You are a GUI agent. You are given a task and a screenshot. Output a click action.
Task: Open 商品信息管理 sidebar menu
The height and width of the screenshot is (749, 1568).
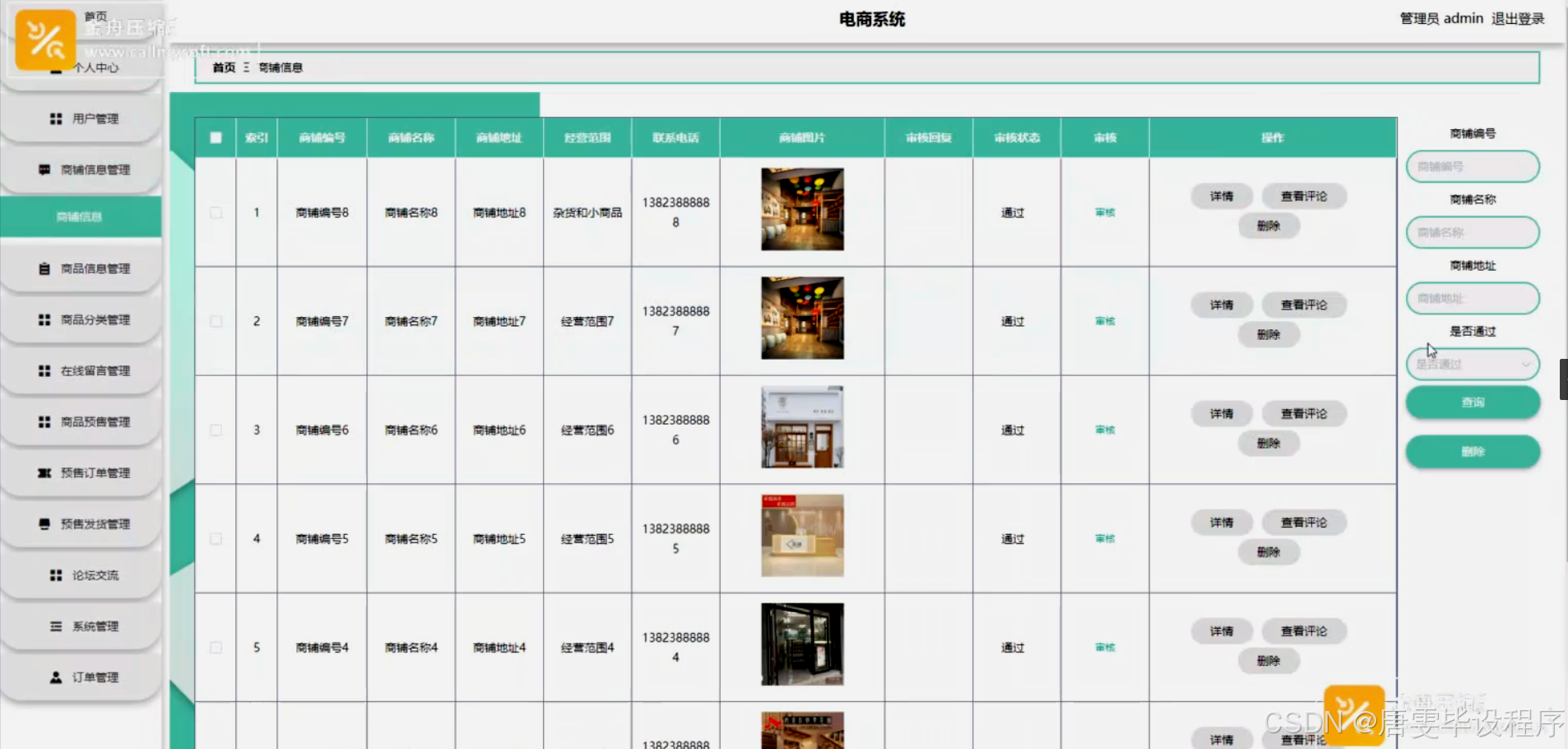[81, 268]
